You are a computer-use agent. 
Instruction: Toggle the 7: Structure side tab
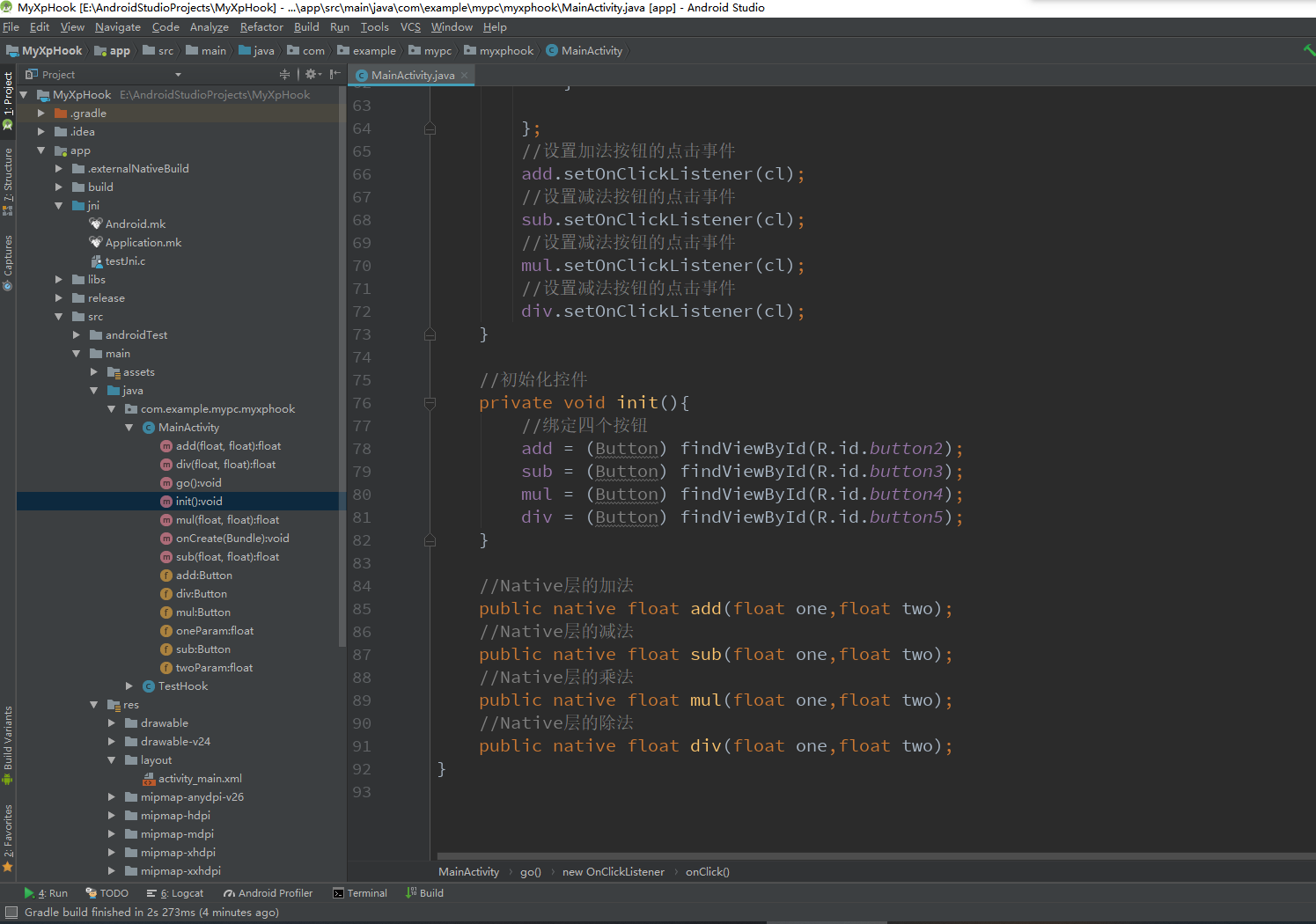[8, 182]
